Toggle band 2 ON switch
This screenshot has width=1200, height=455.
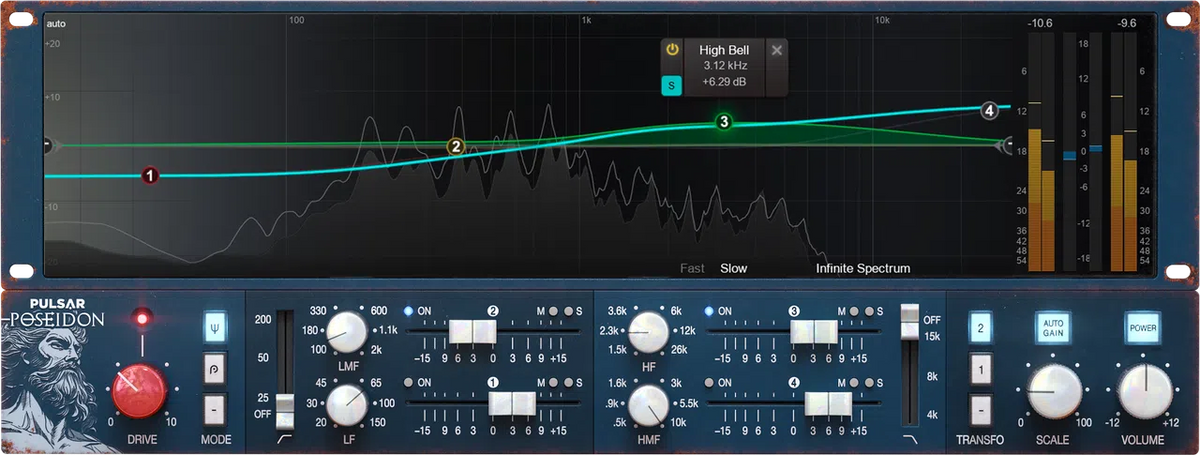pyautogui.click(x=410, y=311)
